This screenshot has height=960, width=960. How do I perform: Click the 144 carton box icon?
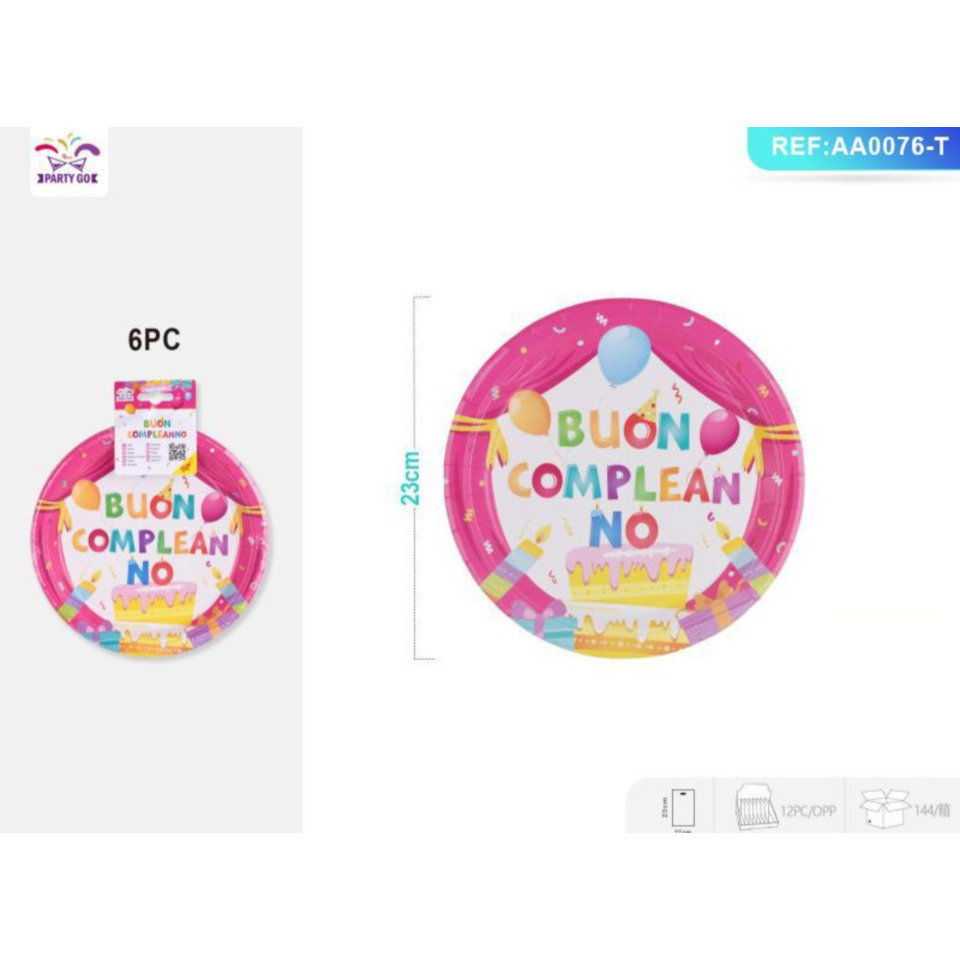(x=884, y=808)
